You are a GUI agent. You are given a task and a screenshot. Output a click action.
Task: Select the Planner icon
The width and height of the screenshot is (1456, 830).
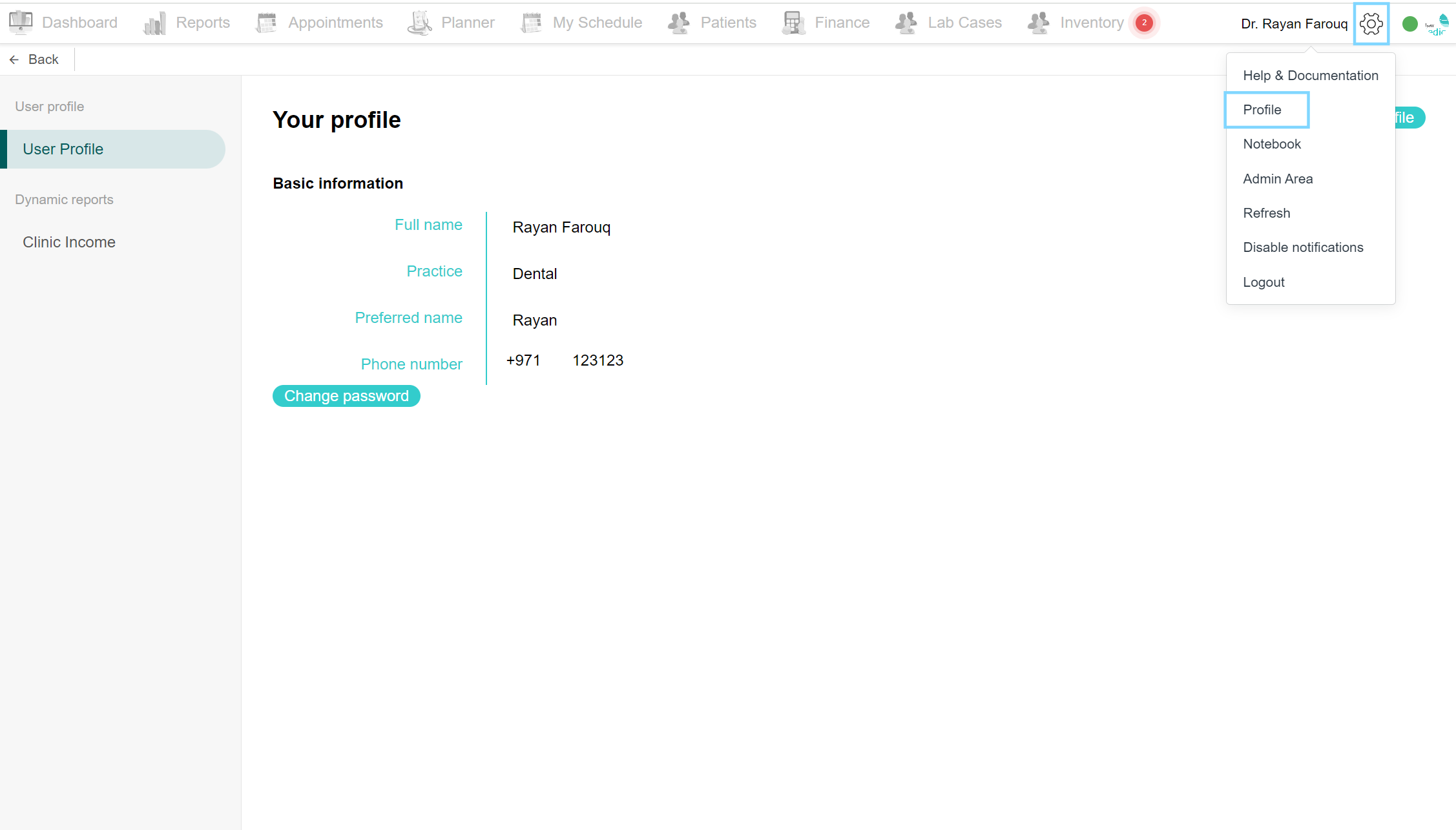click(420, 23)
